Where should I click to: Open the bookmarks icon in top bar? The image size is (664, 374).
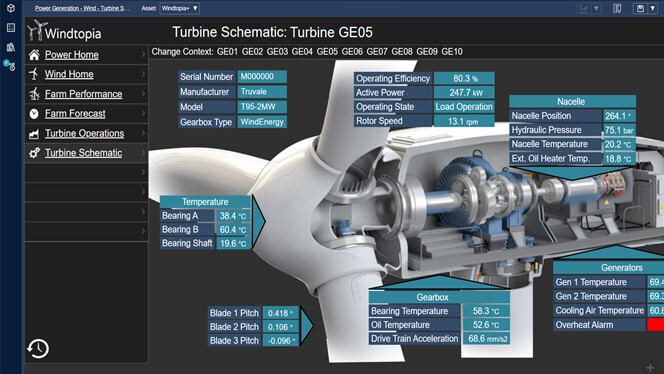click(617, 8)
